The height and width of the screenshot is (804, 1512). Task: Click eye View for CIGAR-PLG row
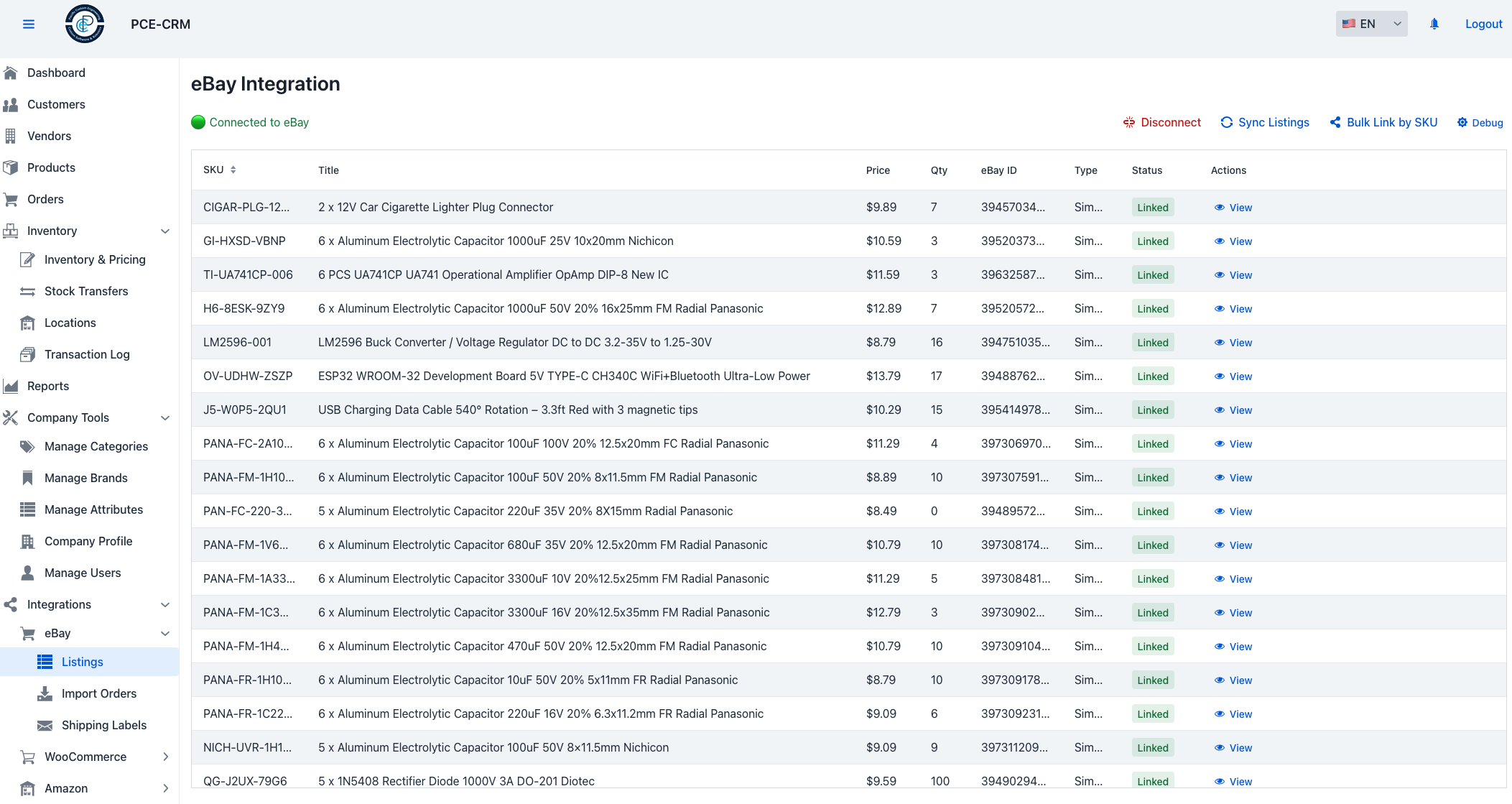coord(1233,208)
